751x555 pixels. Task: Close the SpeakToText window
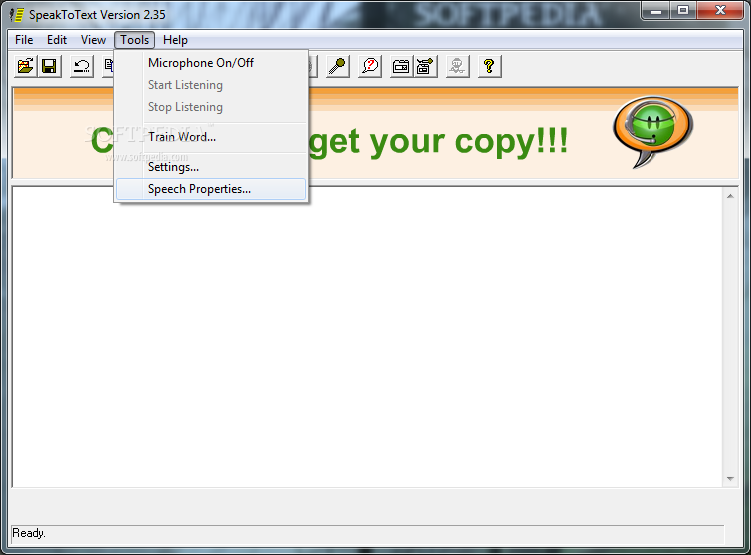point(720,11)
